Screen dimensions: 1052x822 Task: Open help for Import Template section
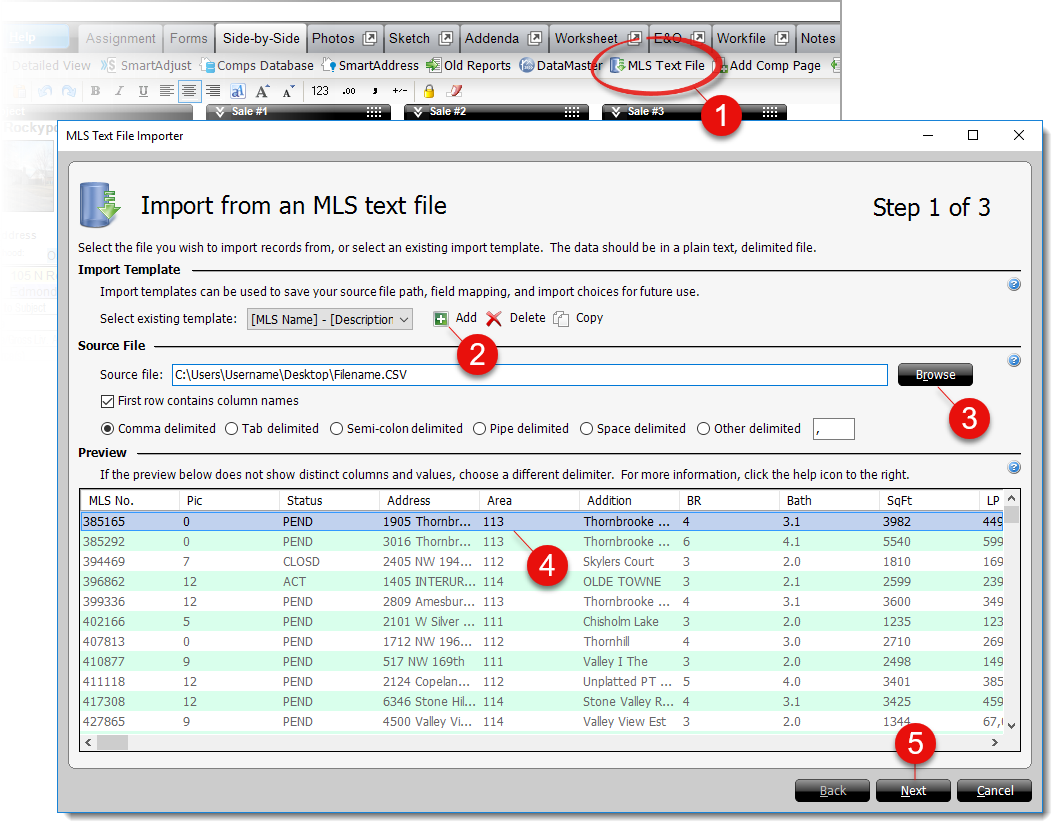click(x=1014, y=285)
